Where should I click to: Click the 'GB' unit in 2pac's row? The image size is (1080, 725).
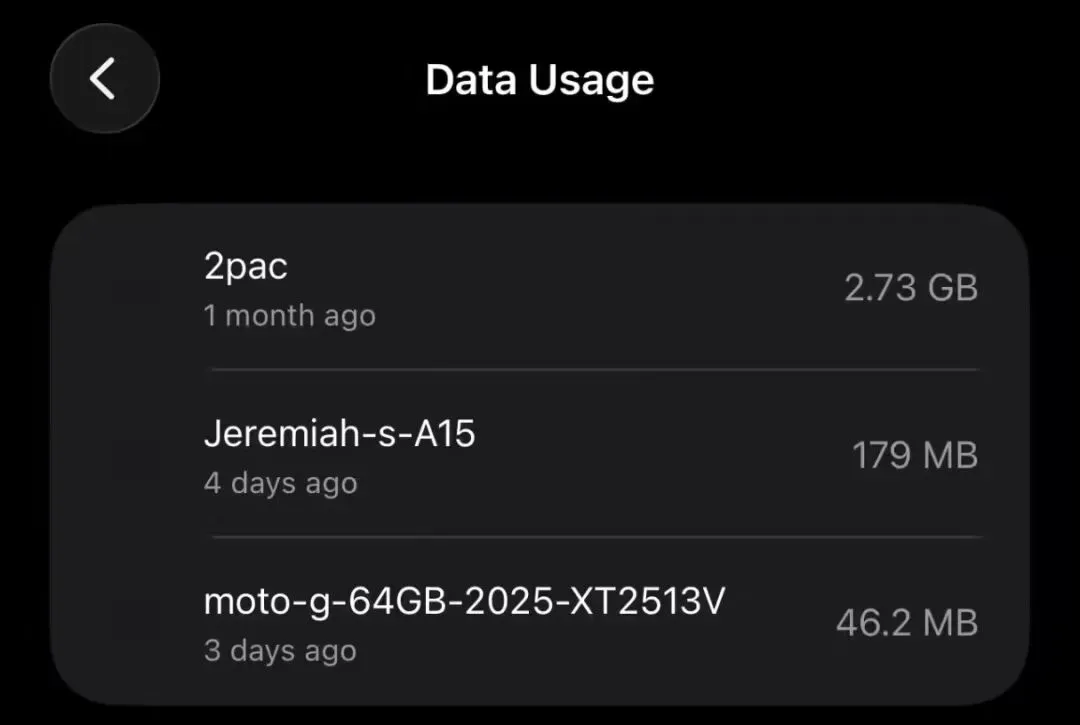tap(952, 288)
